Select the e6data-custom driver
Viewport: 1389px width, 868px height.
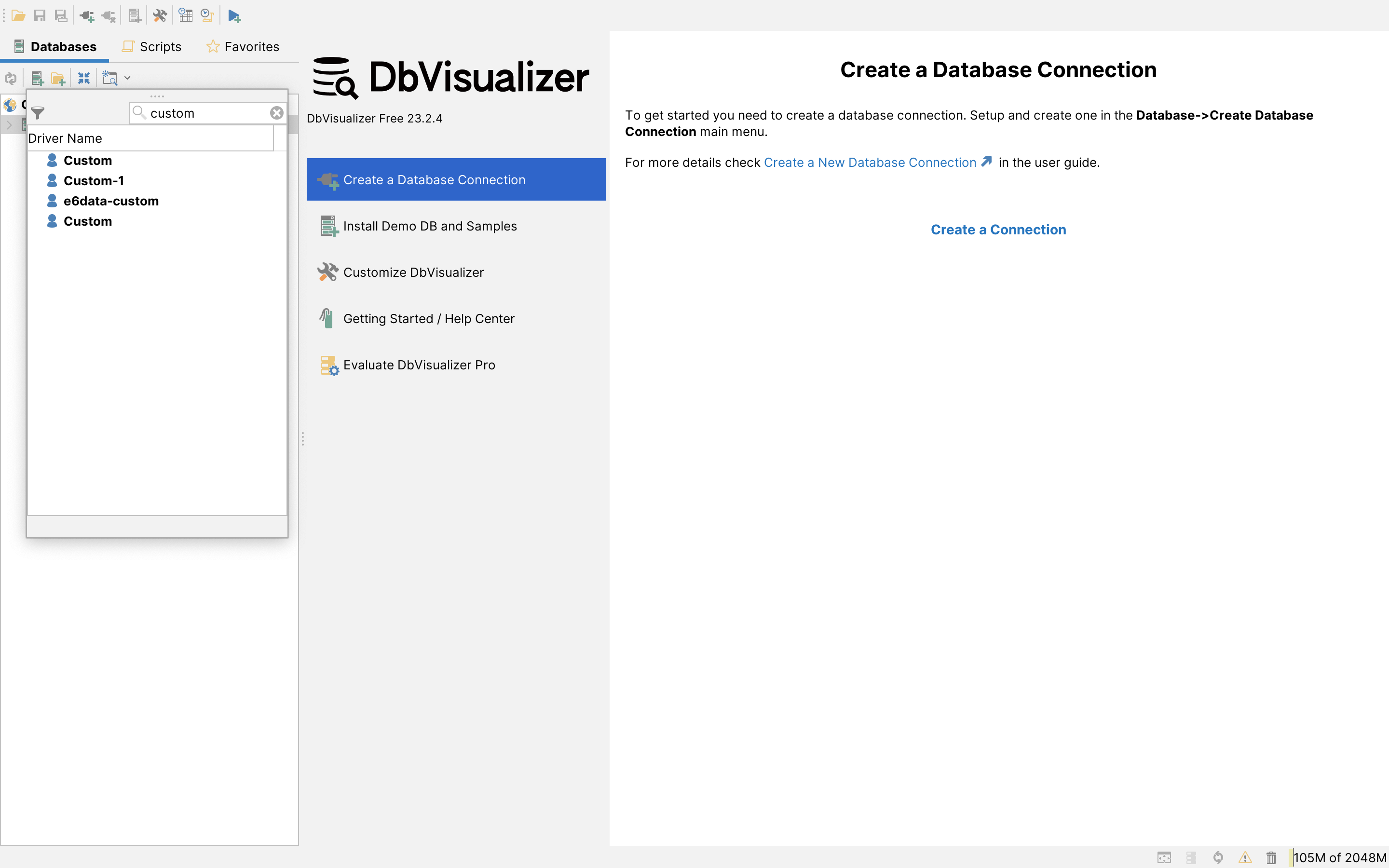111,201
